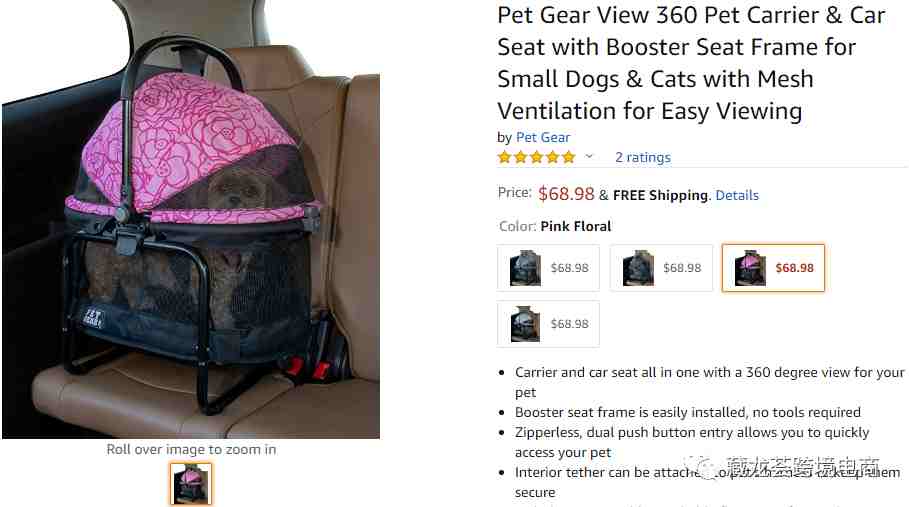Open the FREE Shipping Details link

[737, 195]
